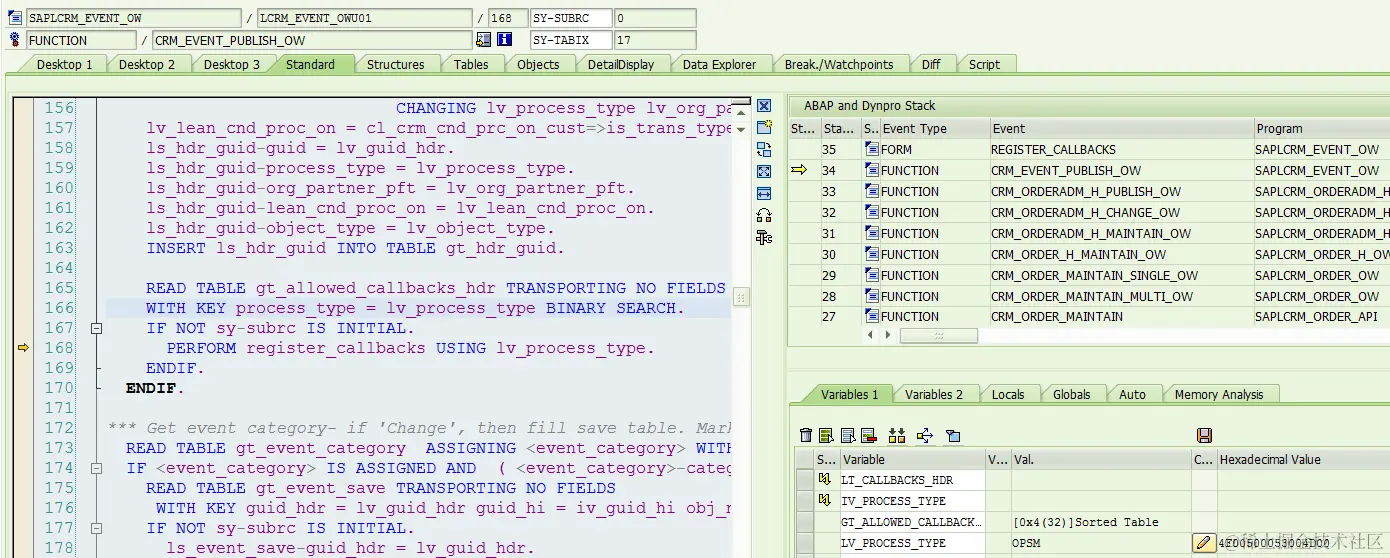Select the row selector for GT_ALLOWED_CALLBACK row
This screenshot has height=558, width=1390.
804,522
